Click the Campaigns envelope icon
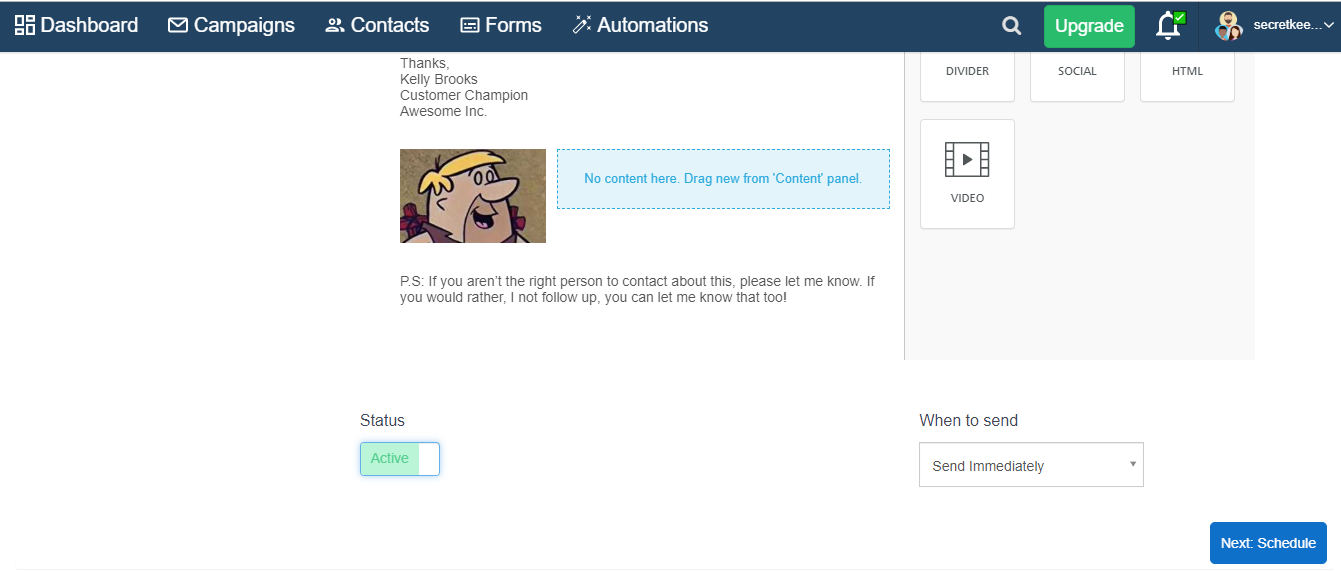Viewport: 1341px width, 572px height. tap(178, 25)
